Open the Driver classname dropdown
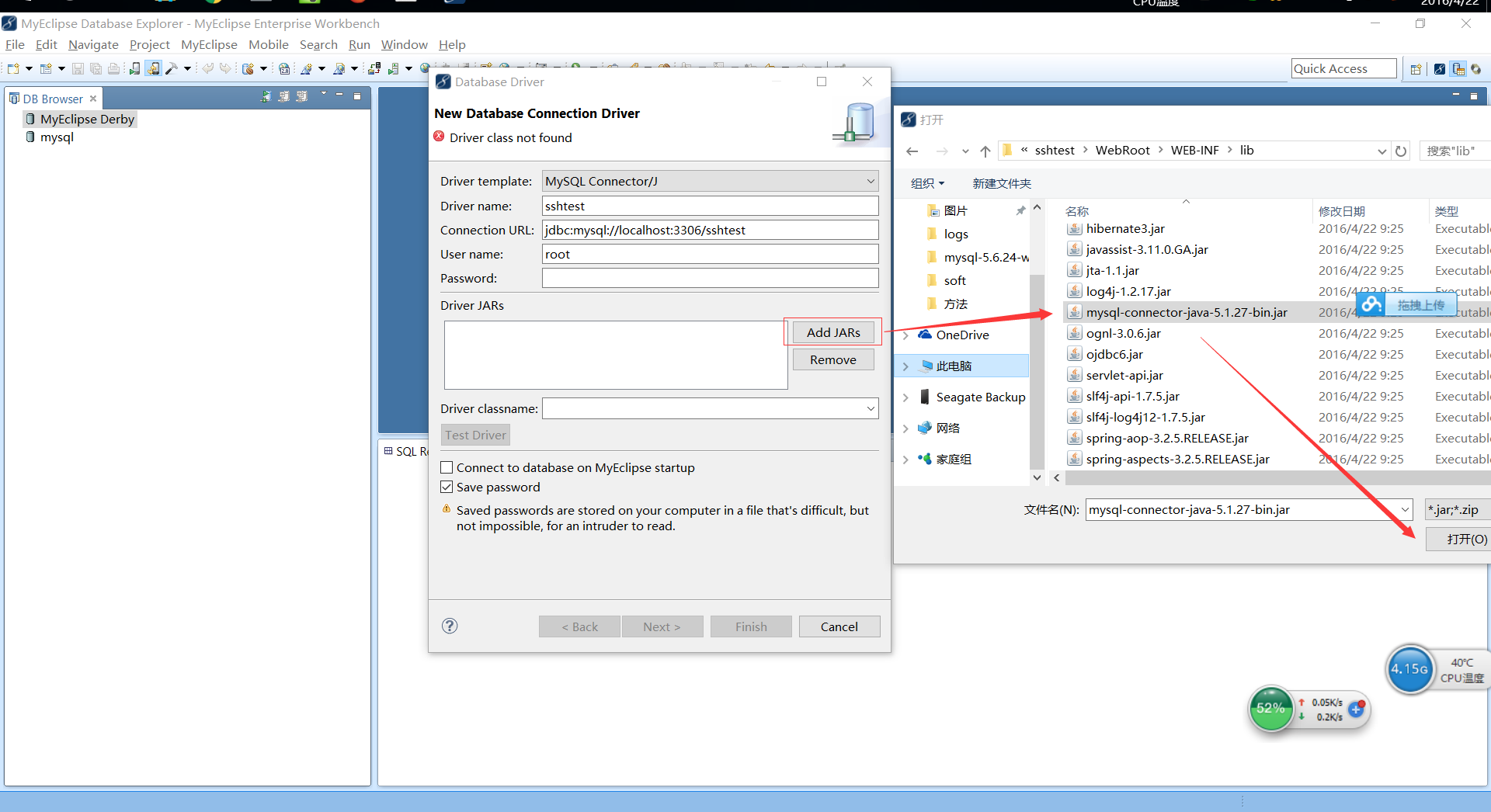 pos(871,408)
